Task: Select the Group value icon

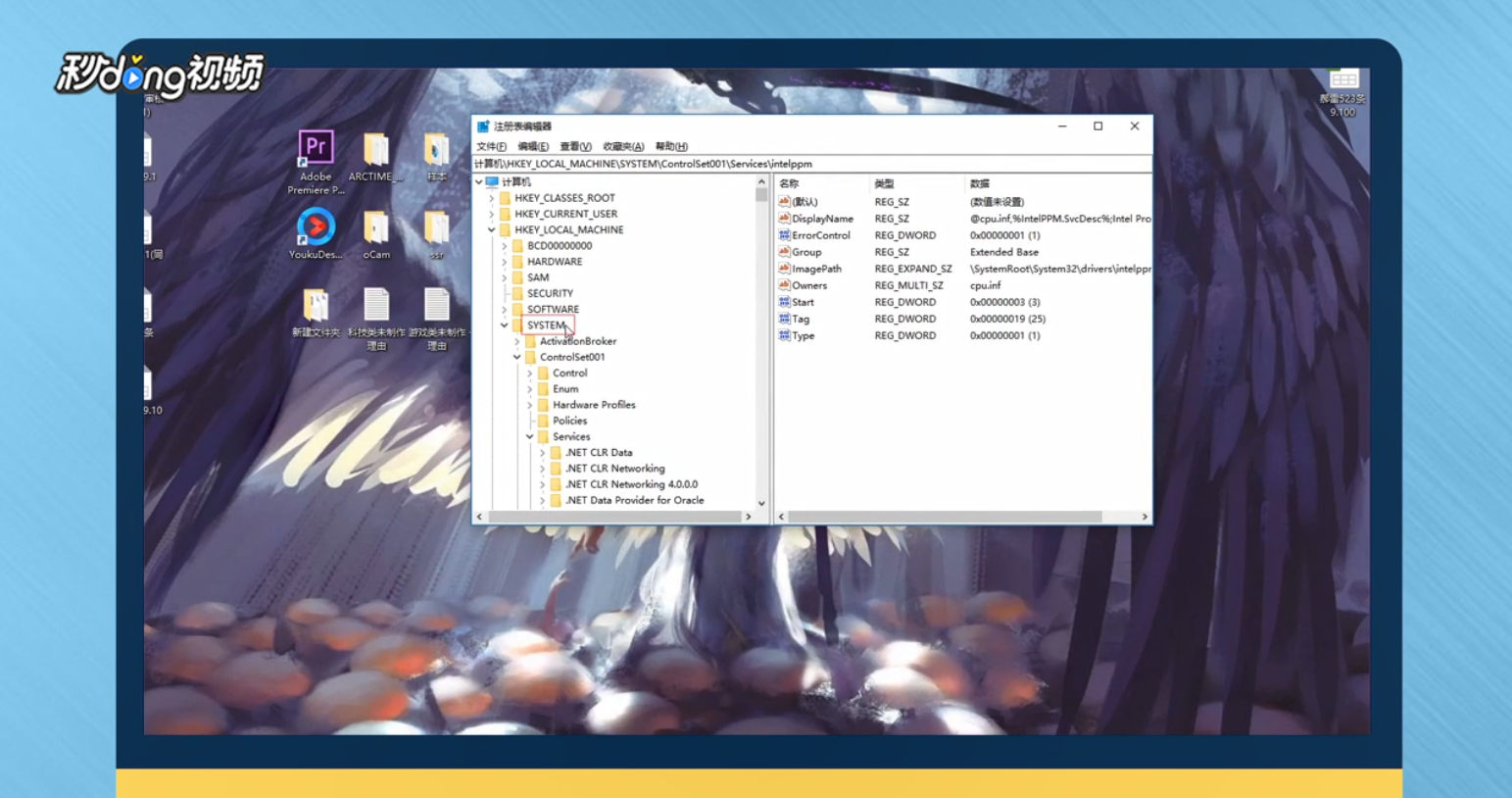Action: pyautogui.click(x=784, y=251)
